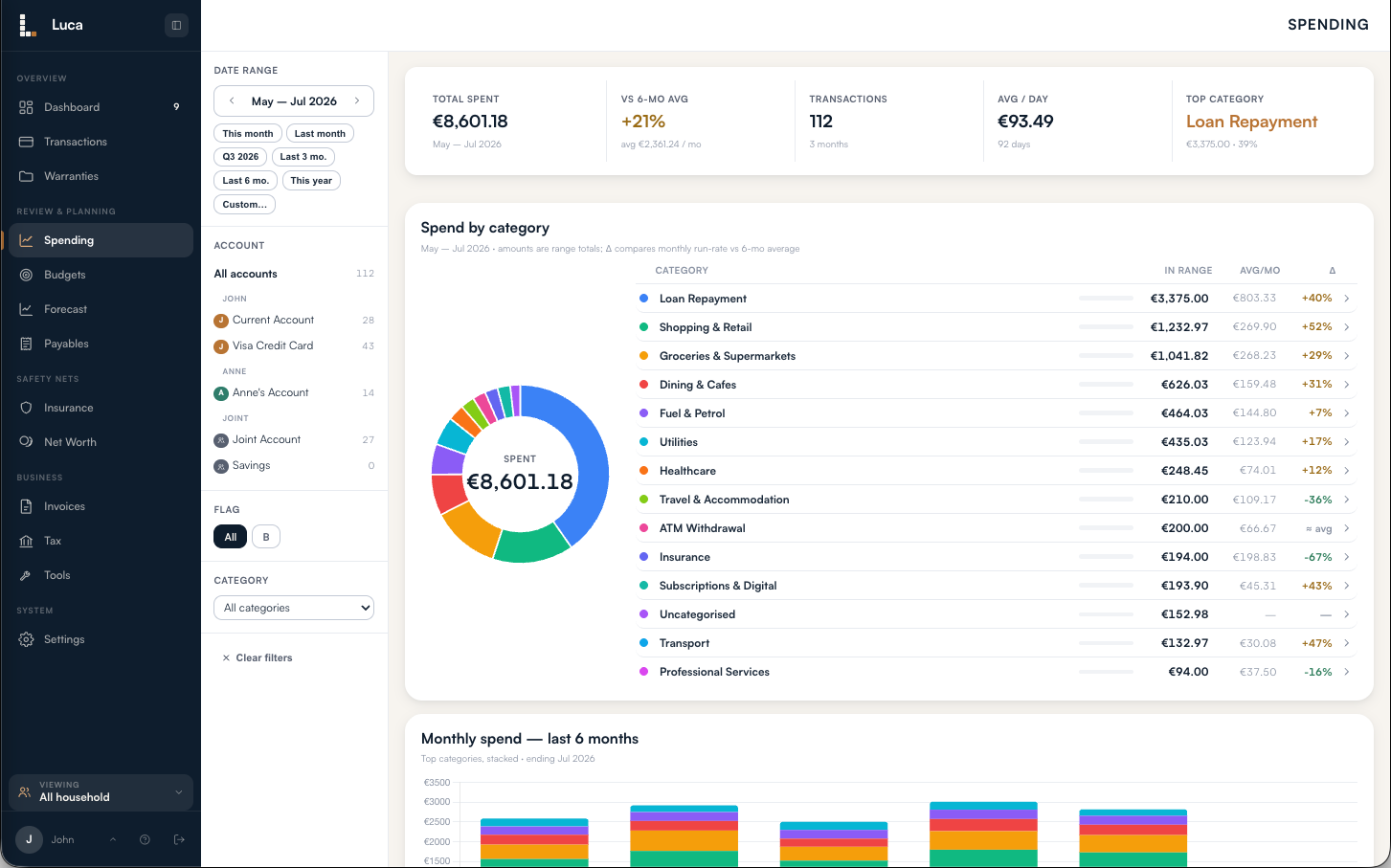Click the Joint Account avatar icon
Viewport: 1391px width, 868px height.
(221, 440)
